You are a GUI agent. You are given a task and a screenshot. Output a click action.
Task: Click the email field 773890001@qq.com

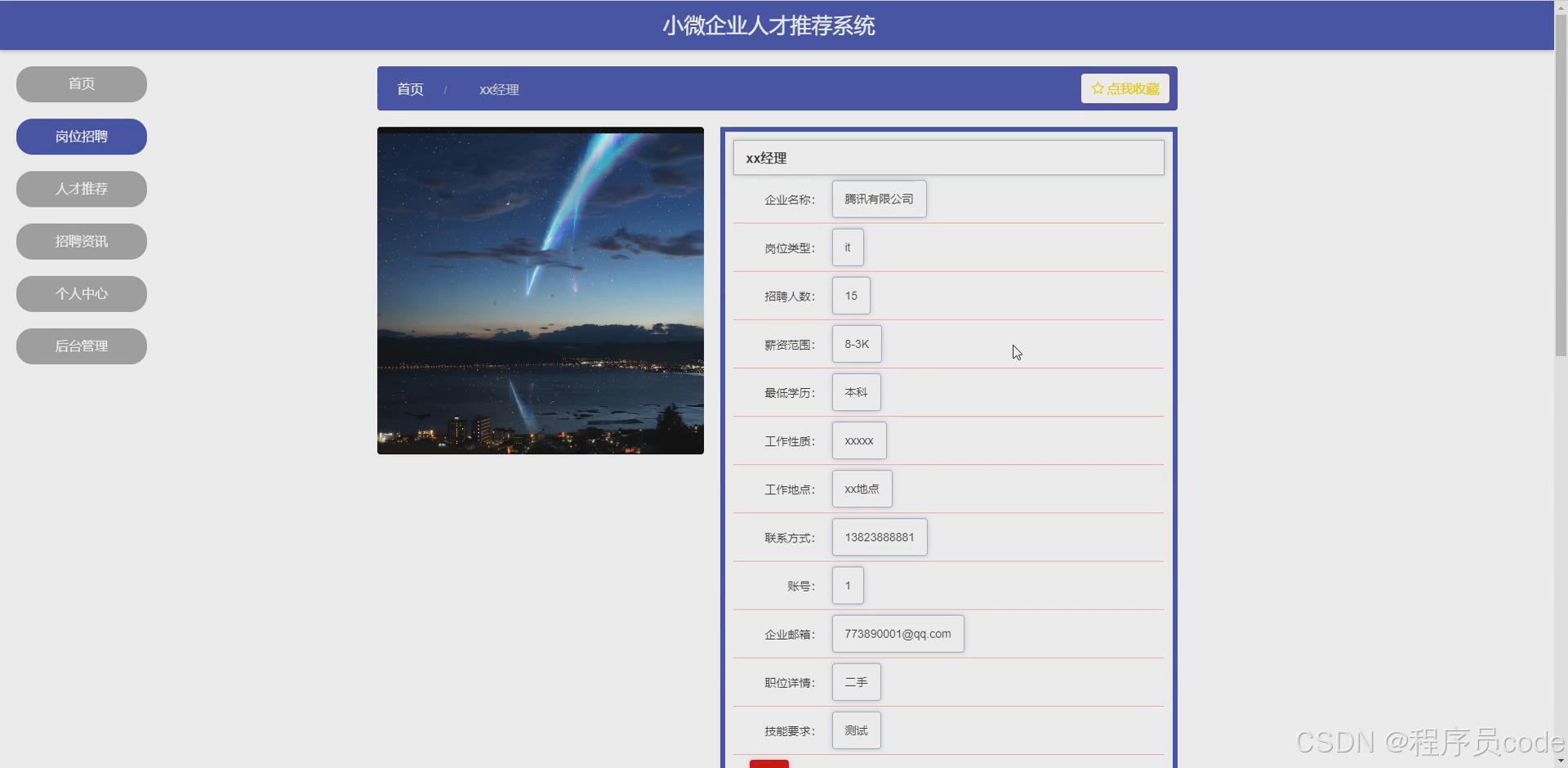(x=897, y=633)
